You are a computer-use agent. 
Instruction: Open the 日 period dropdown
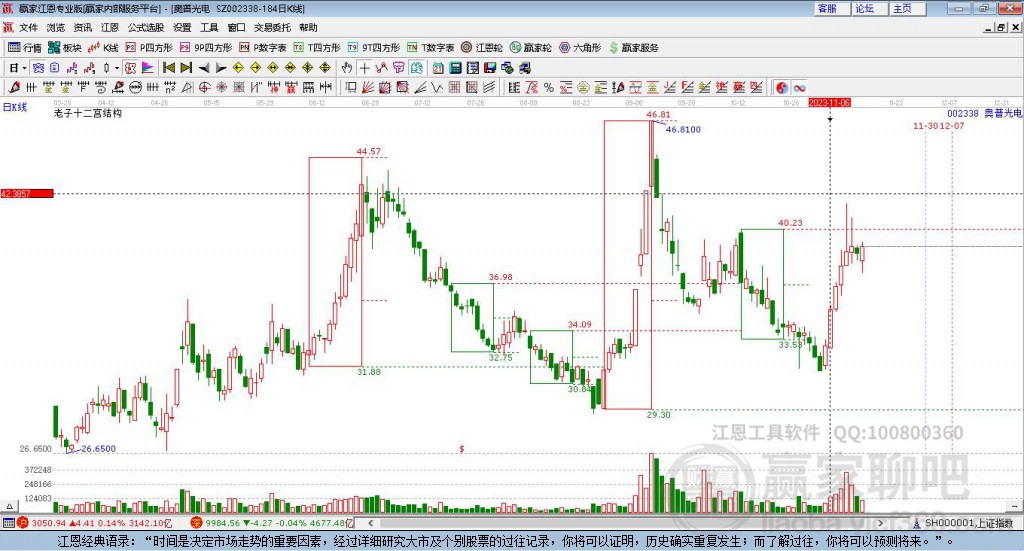(x=18, y=68)
